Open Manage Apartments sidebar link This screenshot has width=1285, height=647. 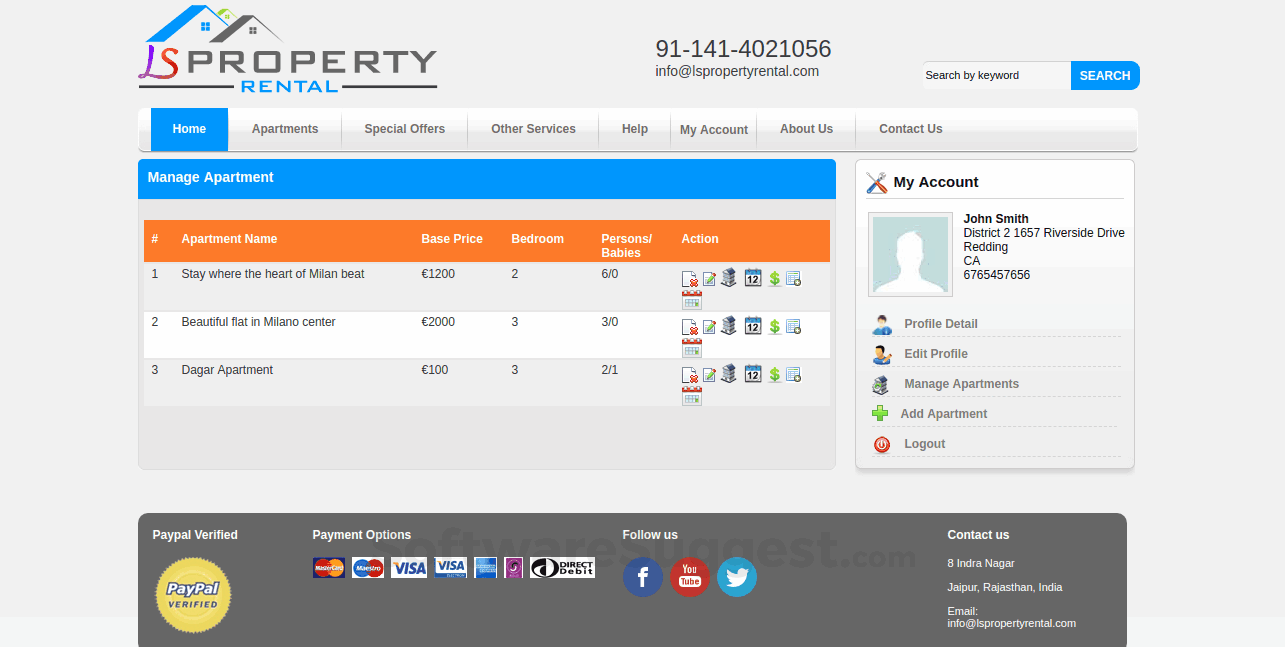(x=962, y=384)
